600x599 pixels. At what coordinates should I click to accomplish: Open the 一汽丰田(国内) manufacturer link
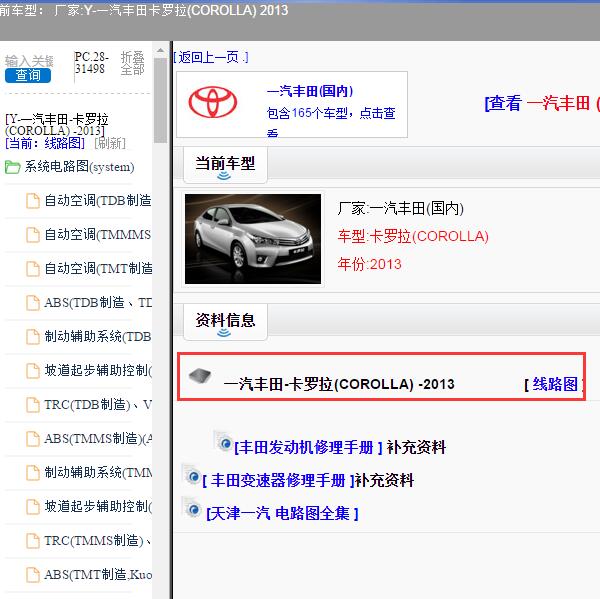click(310, 91)
